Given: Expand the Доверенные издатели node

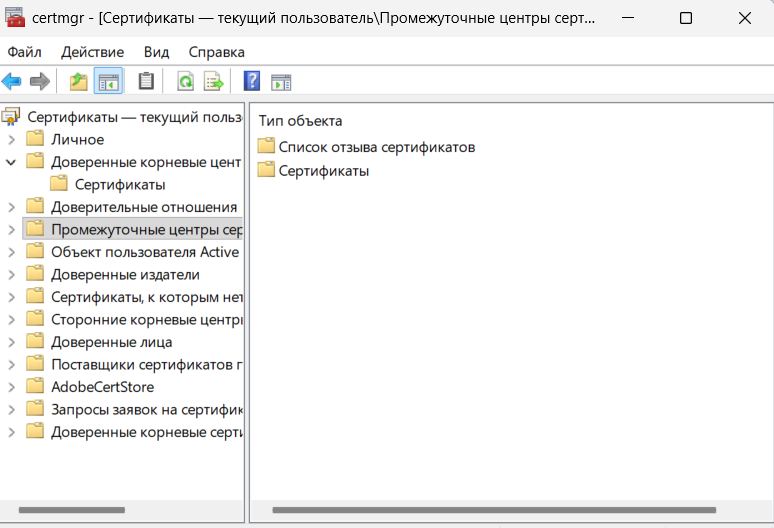Looking at the screenshot, I should [x=12, y=275].
